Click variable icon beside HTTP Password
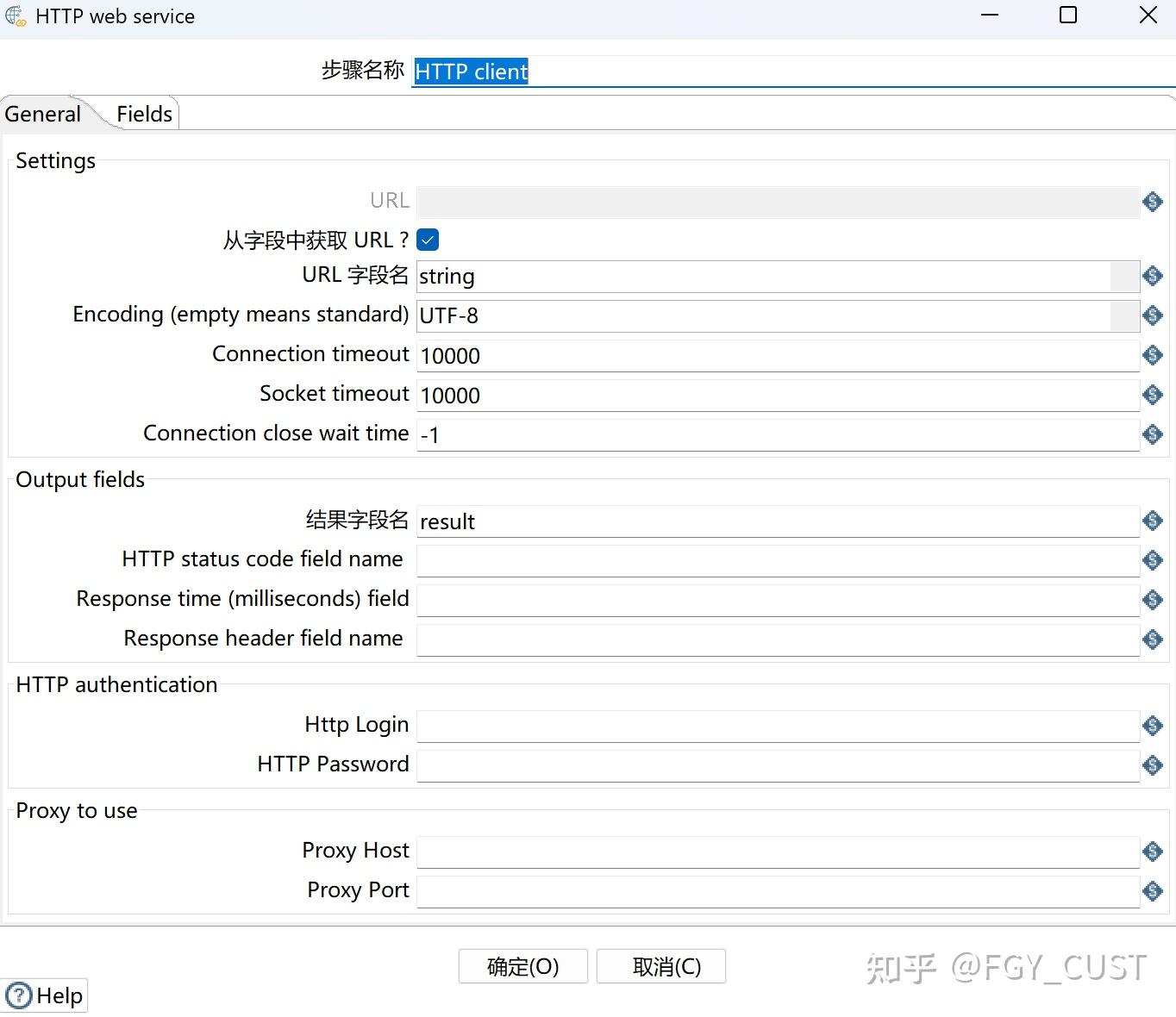Viewport: 1176px width, 1017px height. pyautogui.click(x=1152, y=765)
